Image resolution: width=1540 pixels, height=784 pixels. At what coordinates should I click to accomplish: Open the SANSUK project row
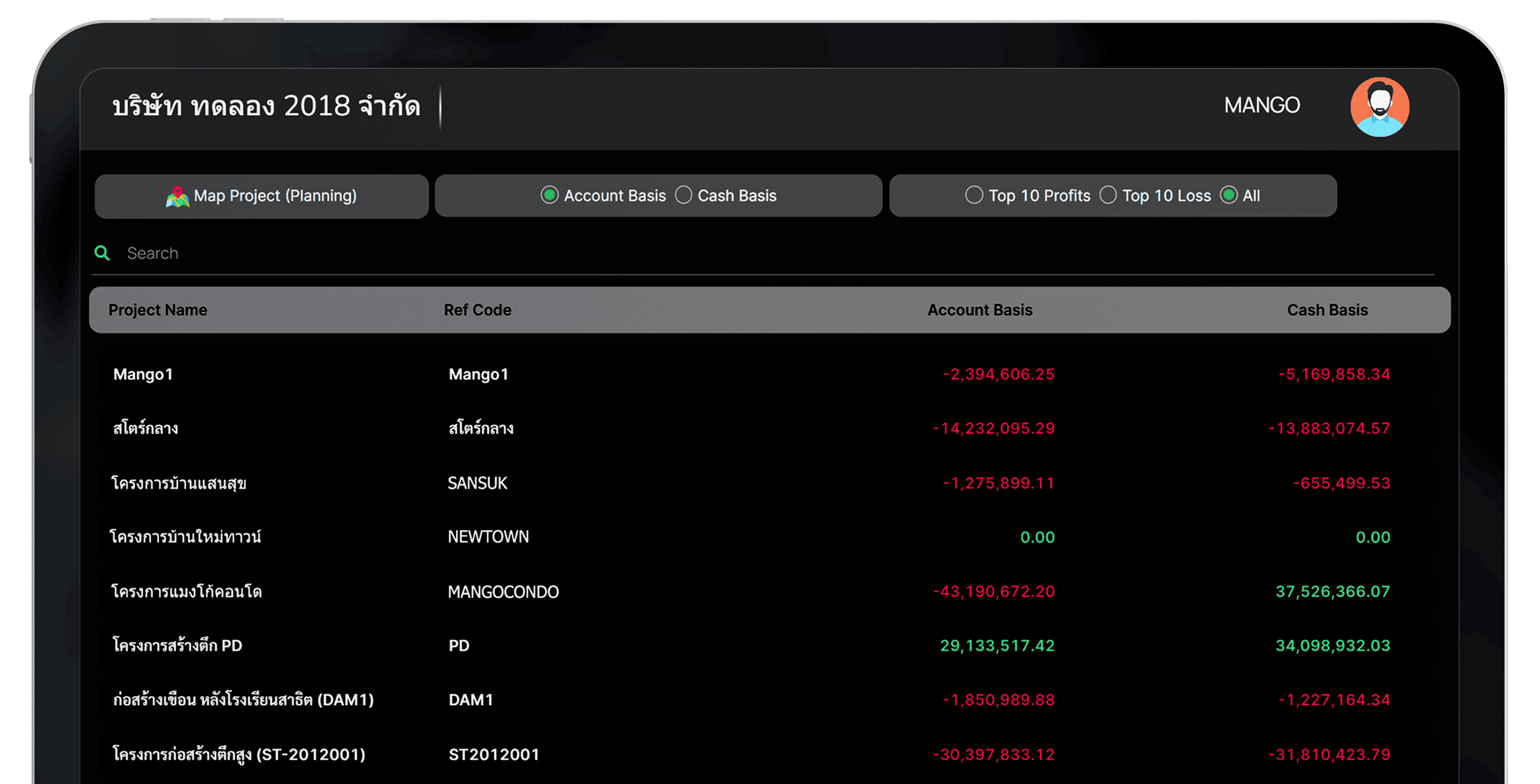pos(477,483)
